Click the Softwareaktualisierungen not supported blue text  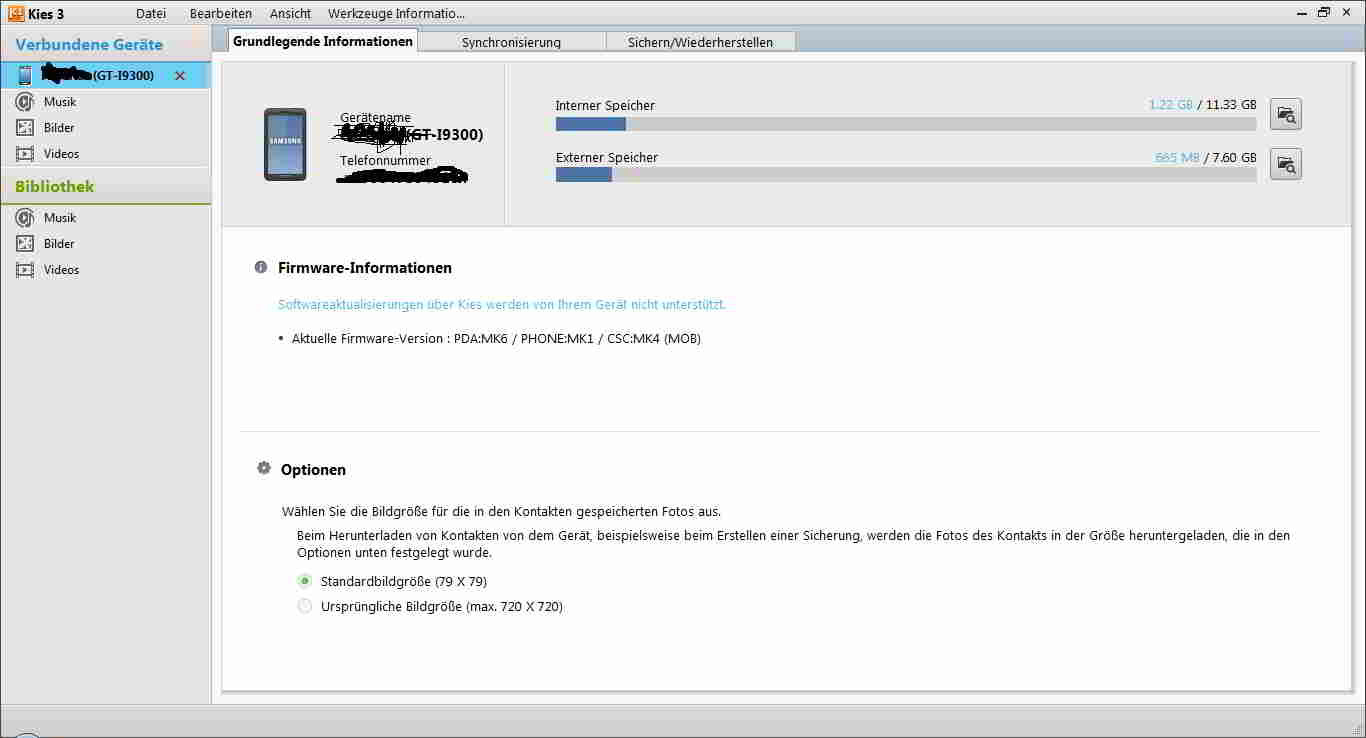click(502, 304)
